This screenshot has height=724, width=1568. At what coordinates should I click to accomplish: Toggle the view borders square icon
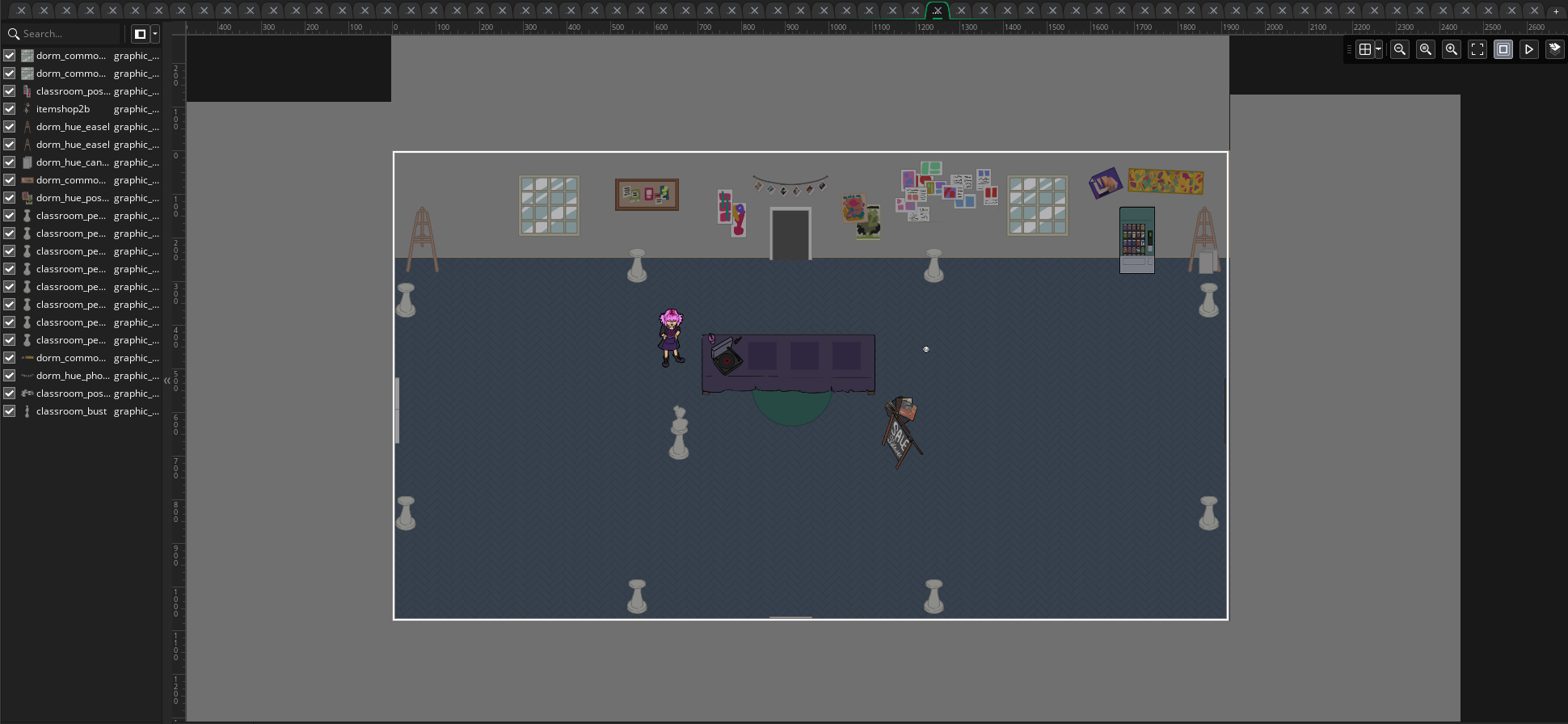(1503, 49)
